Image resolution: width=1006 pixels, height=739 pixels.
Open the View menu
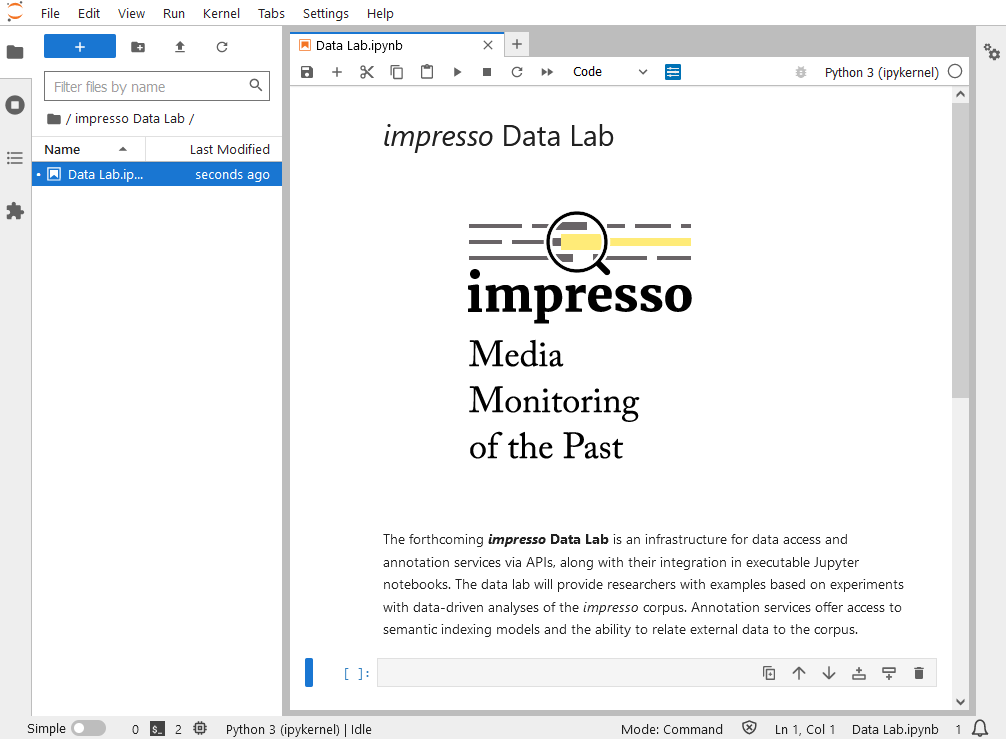[131, 13]
